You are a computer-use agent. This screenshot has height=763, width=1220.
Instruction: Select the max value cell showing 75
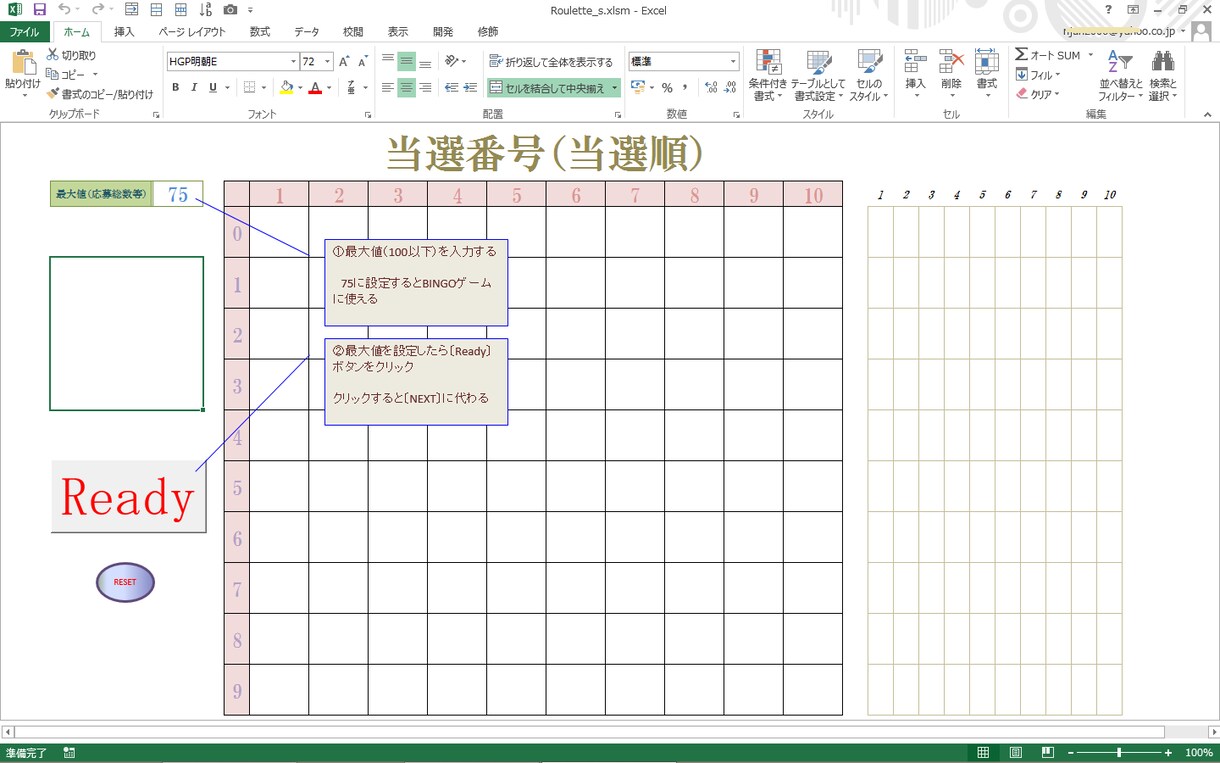click(x=178, y=194)
